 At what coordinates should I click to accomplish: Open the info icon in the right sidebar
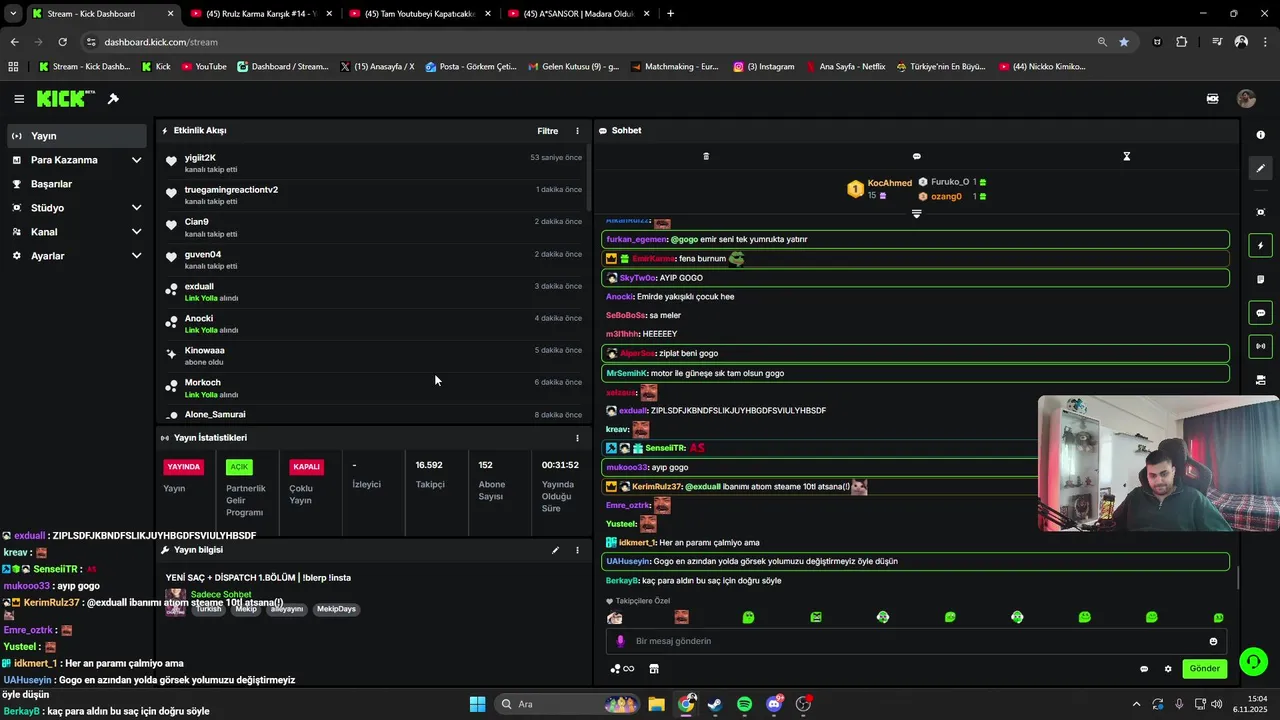1261,135
